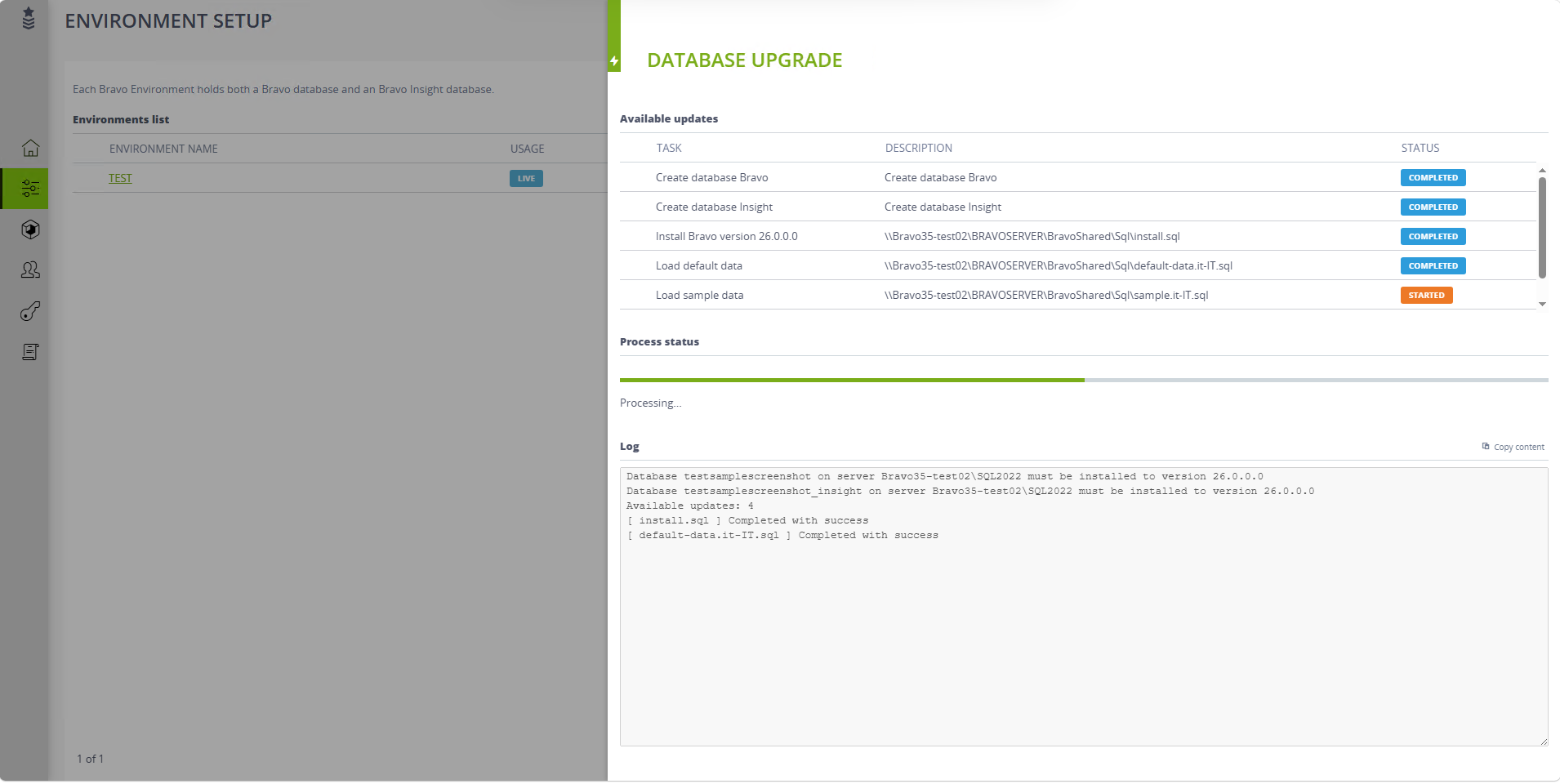
Task: Click the 'Available updates' section label
Action: [669, 118]
